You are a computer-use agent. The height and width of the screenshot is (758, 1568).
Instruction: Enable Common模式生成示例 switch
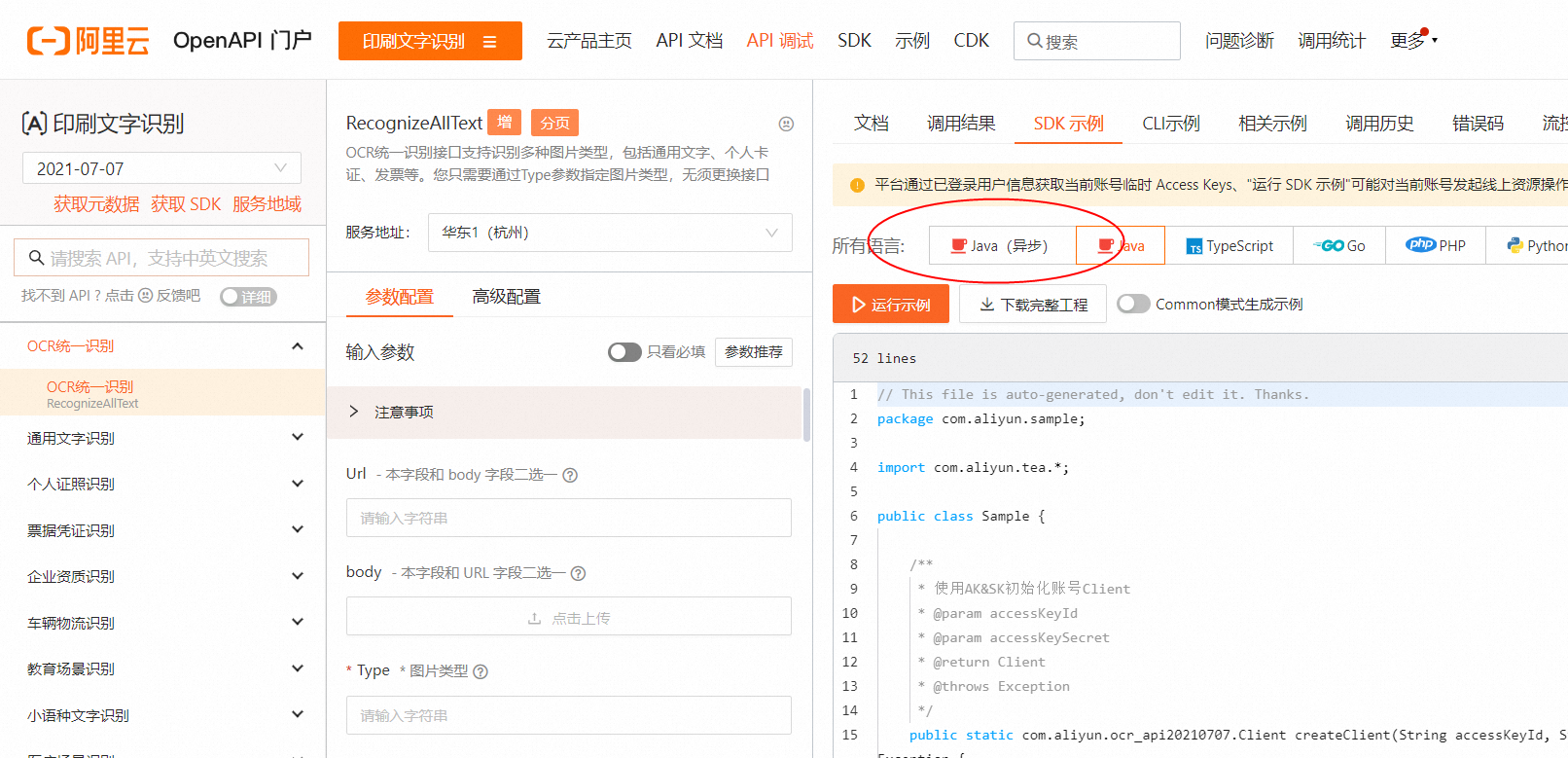pyautogui.click(x=1133, y=304)
